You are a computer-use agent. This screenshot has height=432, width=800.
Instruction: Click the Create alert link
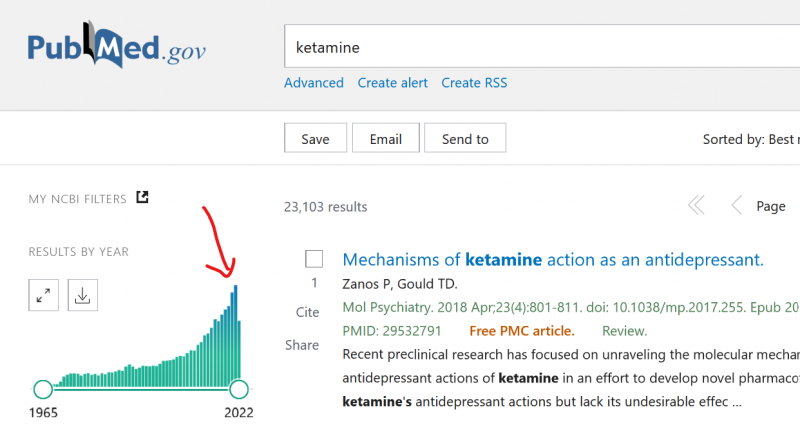393,83
